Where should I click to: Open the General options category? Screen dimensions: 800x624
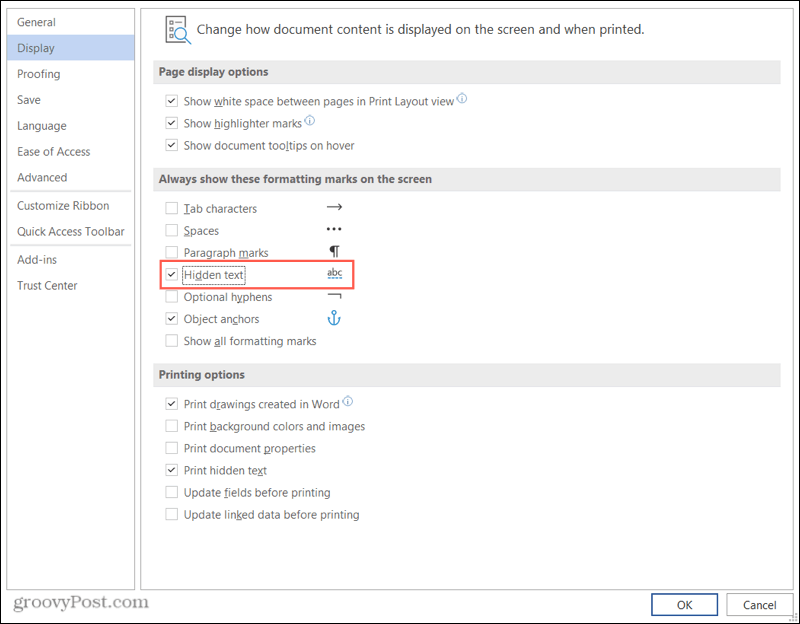tap(71, 22)
